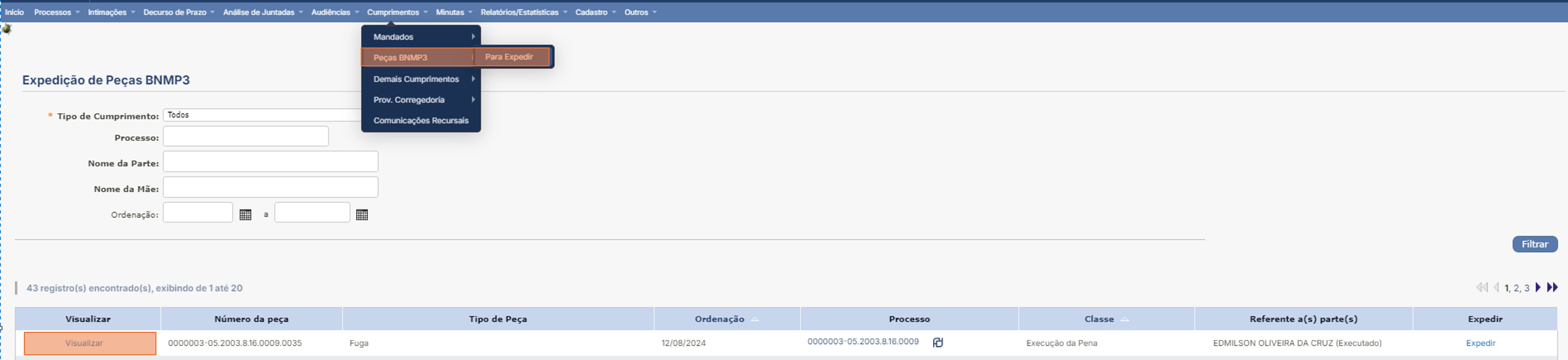Sort by Ordenação column arrow
Image resolution: width=1568 pixels, height=360 pixels.
pos(755,319)
